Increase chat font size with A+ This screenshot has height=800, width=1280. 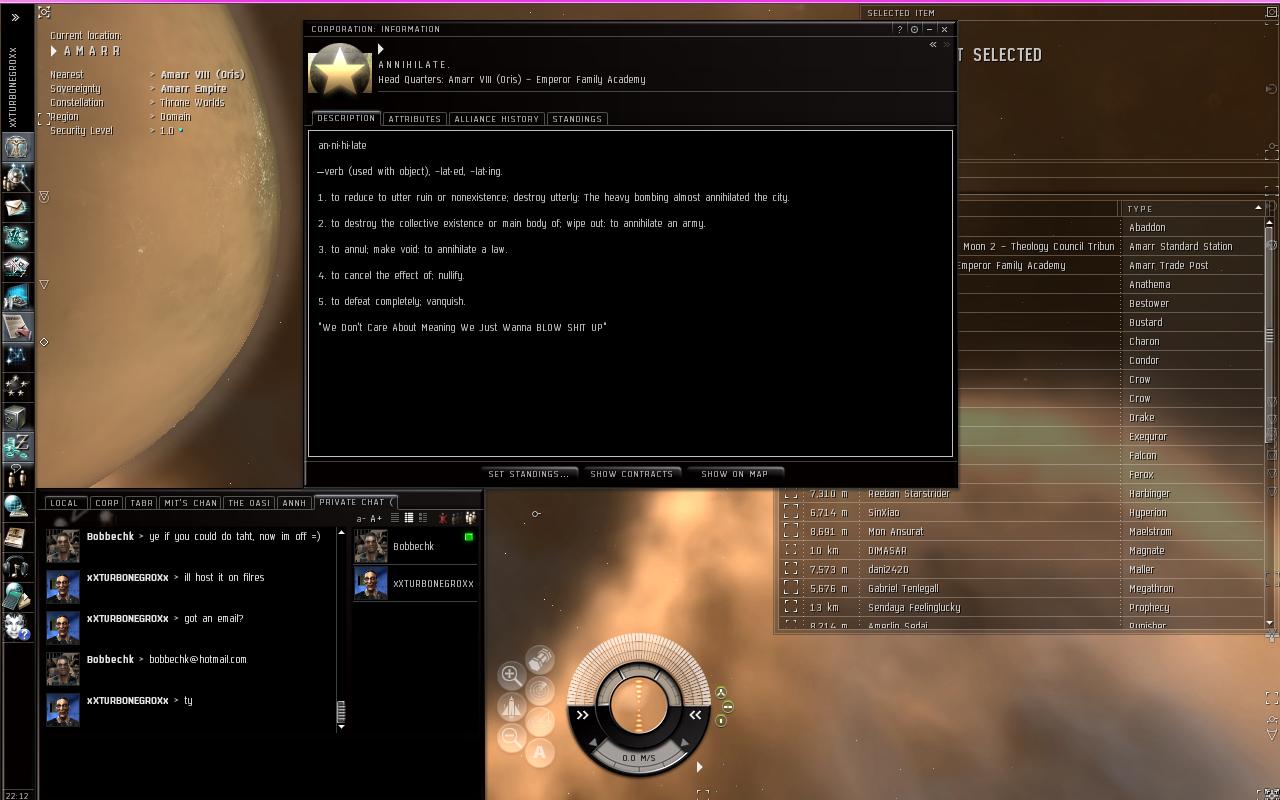click(376, 518)
